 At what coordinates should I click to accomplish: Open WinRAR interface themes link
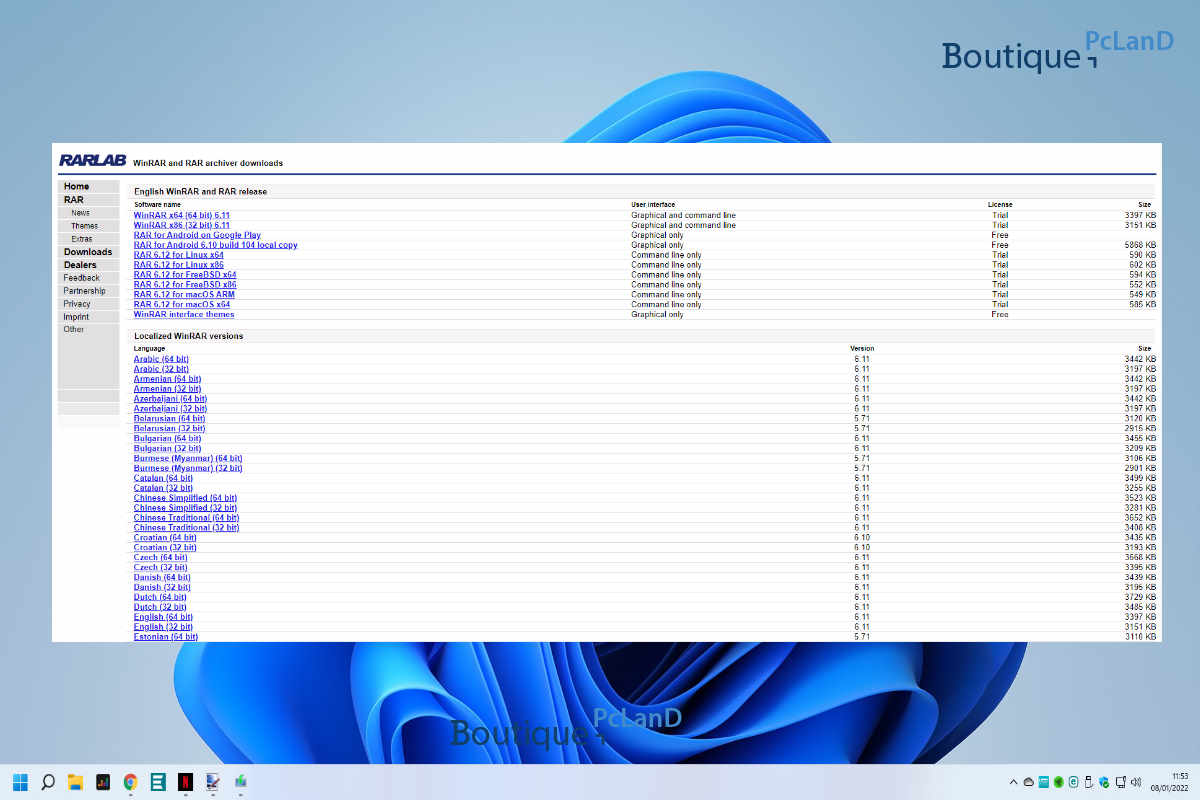(x=184, y=314)
